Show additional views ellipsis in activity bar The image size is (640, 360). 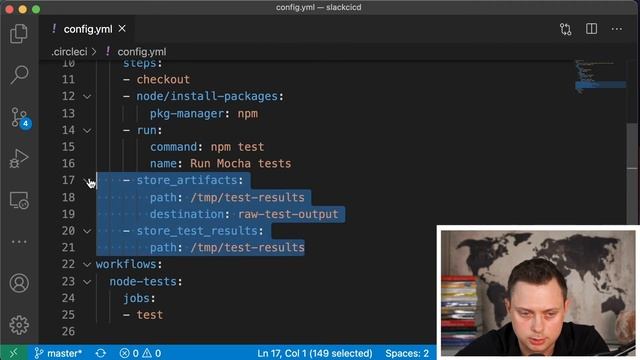pyautogui.click(x=19, y=242)
